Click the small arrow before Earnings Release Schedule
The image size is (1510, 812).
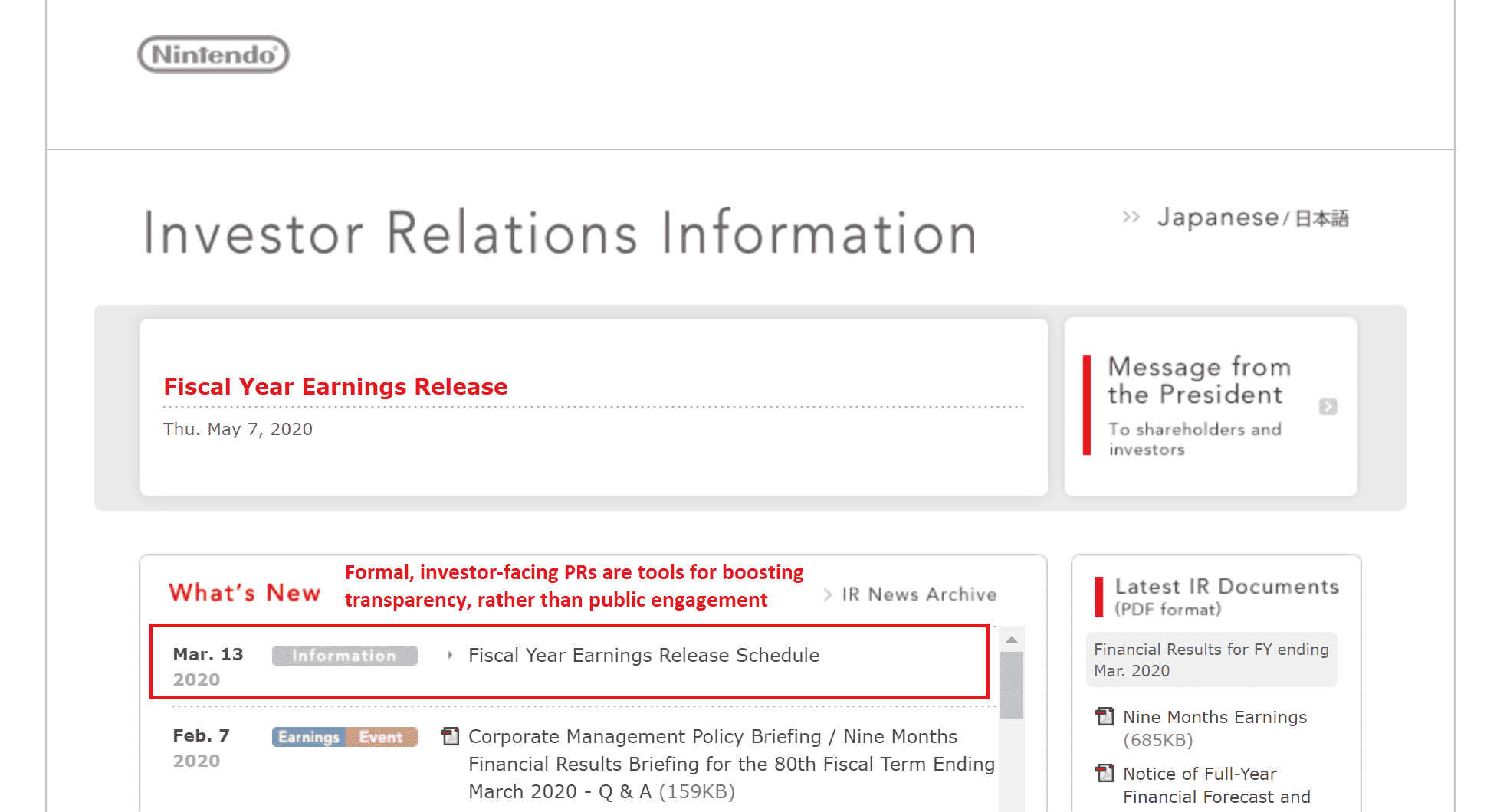pyautogui.click(x=450, y=656)
